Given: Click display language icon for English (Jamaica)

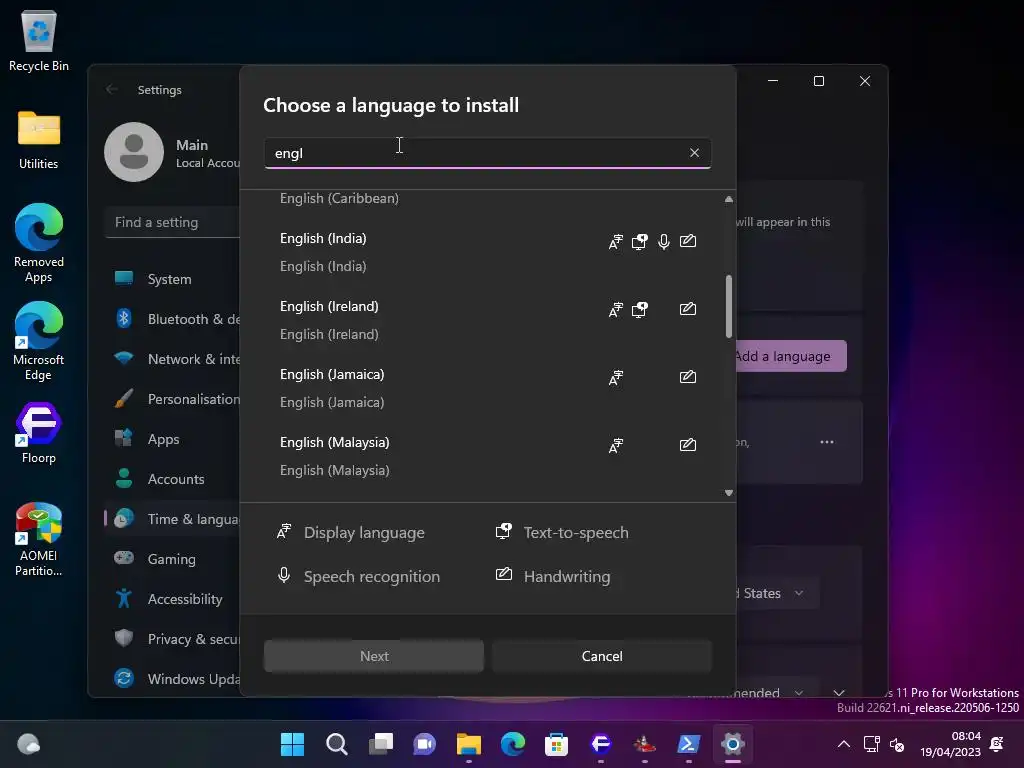Looking at the screenshot, I should 615,377.
